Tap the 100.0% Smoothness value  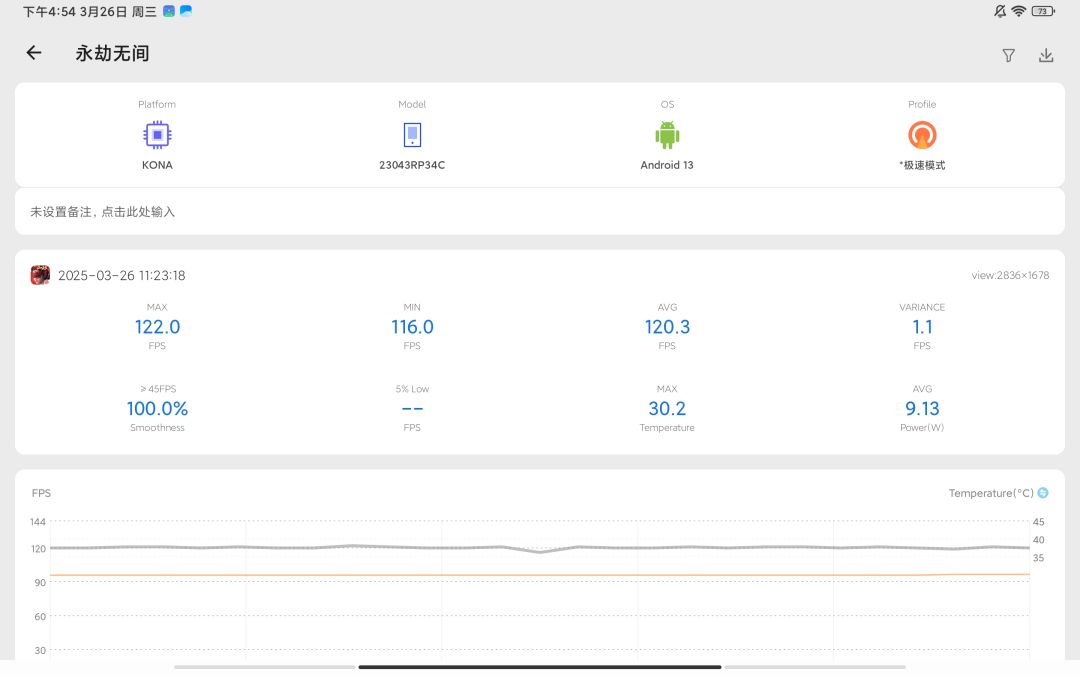[x=157, y=408]
